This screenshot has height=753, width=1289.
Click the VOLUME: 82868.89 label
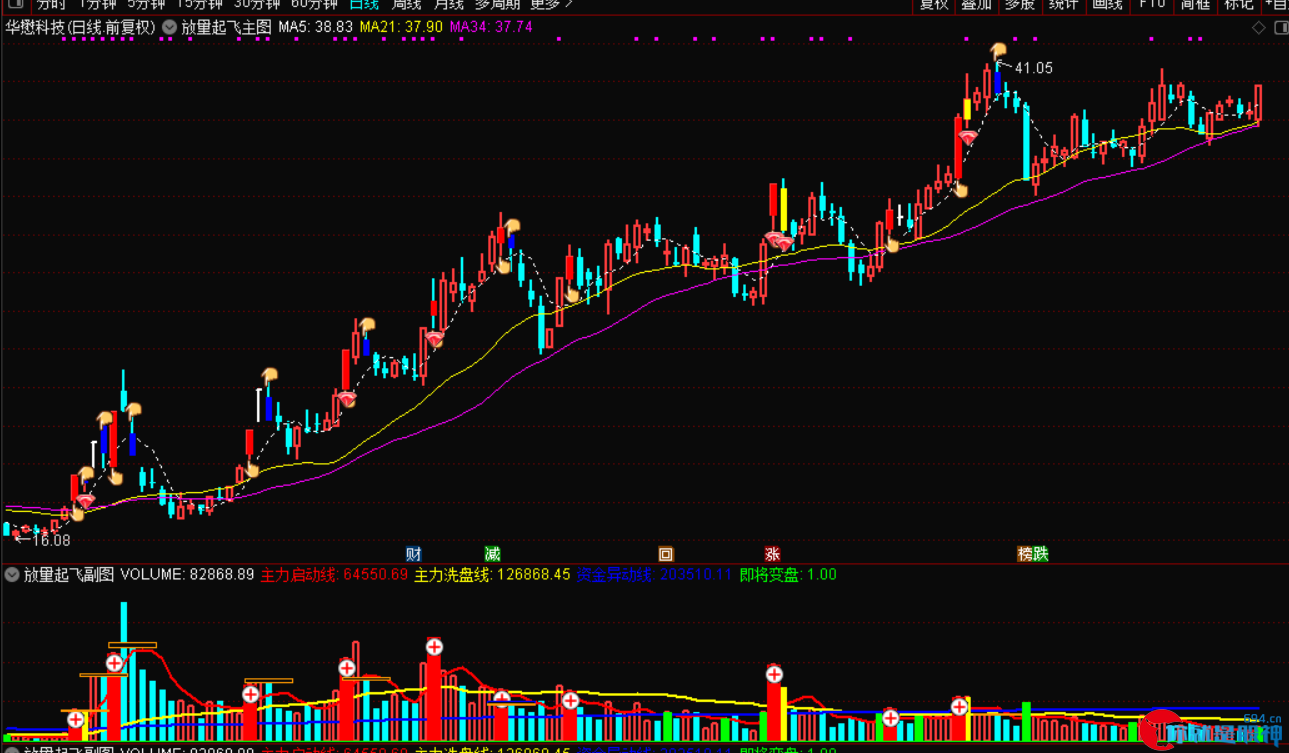click(x=188, y=575)
